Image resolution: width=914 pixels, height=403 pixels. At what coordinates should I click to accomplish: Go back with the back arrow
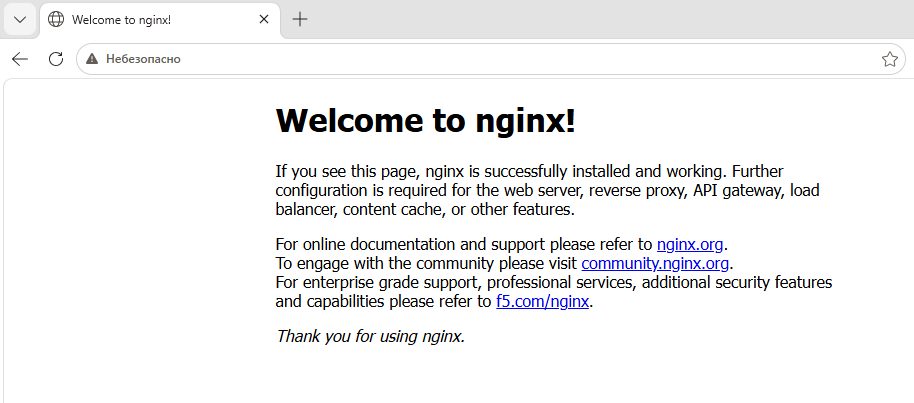[x=20, y=59]
